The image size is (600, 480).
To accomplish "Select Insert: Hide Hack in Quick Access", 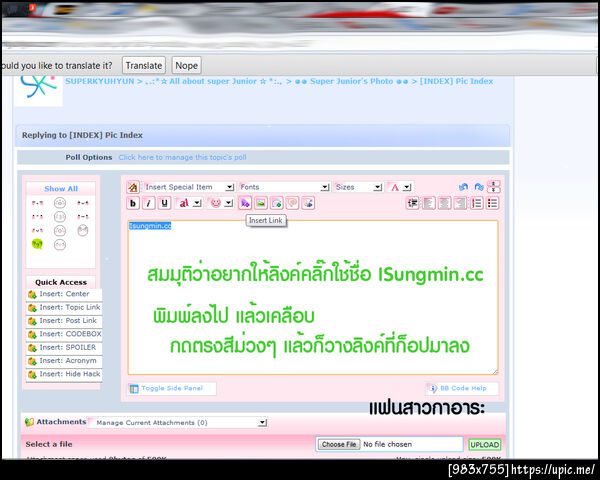I will 64,374.
